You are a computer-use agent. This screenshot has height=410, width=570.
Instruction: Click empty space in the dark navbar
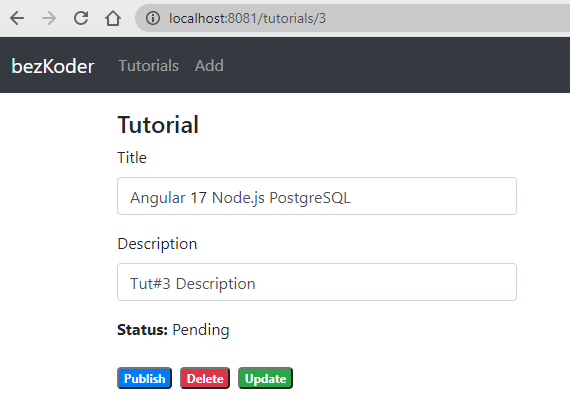[396, 65]
